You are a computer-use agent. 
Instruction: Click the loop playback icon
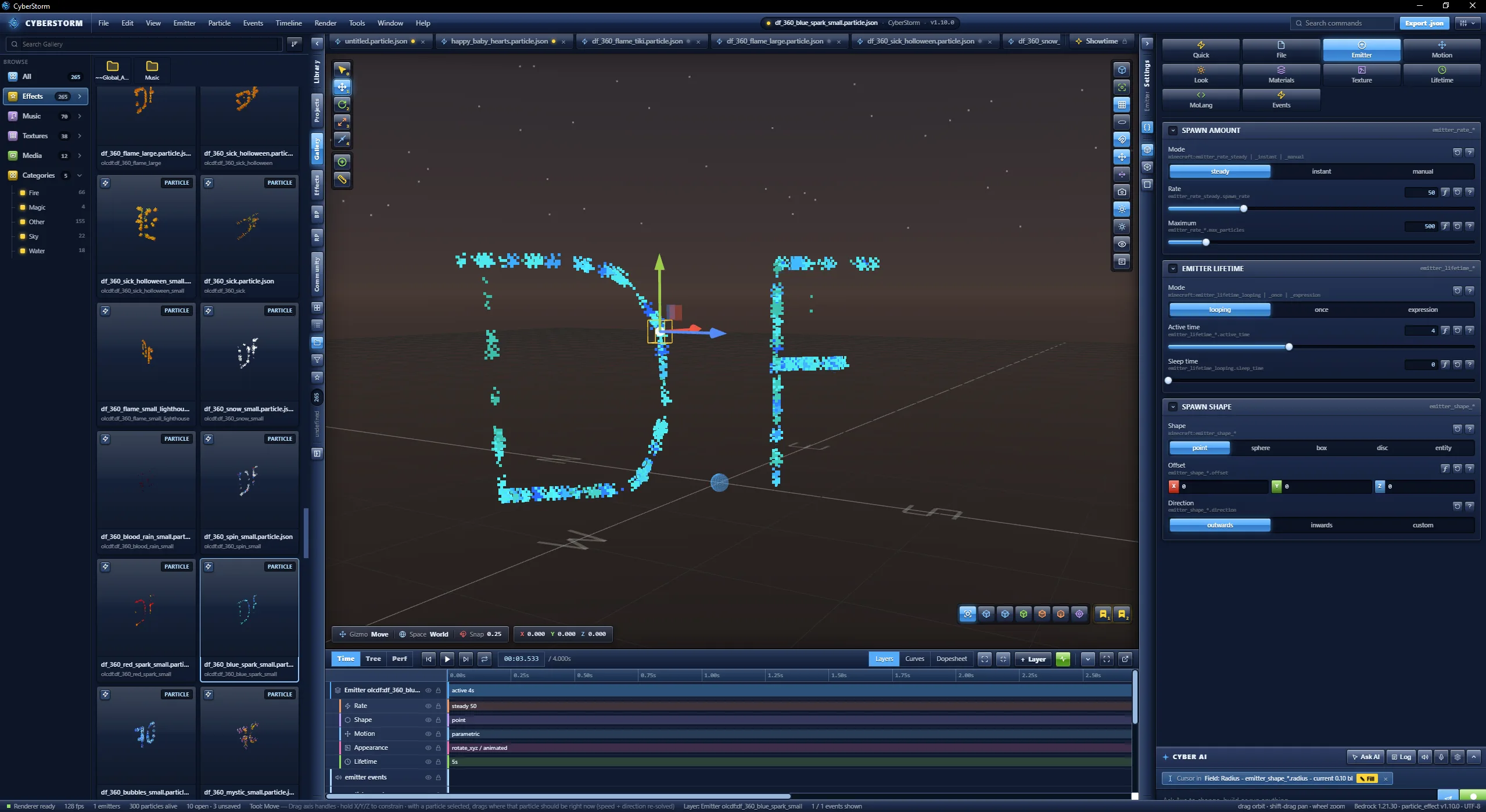click(x=484, y=659)
